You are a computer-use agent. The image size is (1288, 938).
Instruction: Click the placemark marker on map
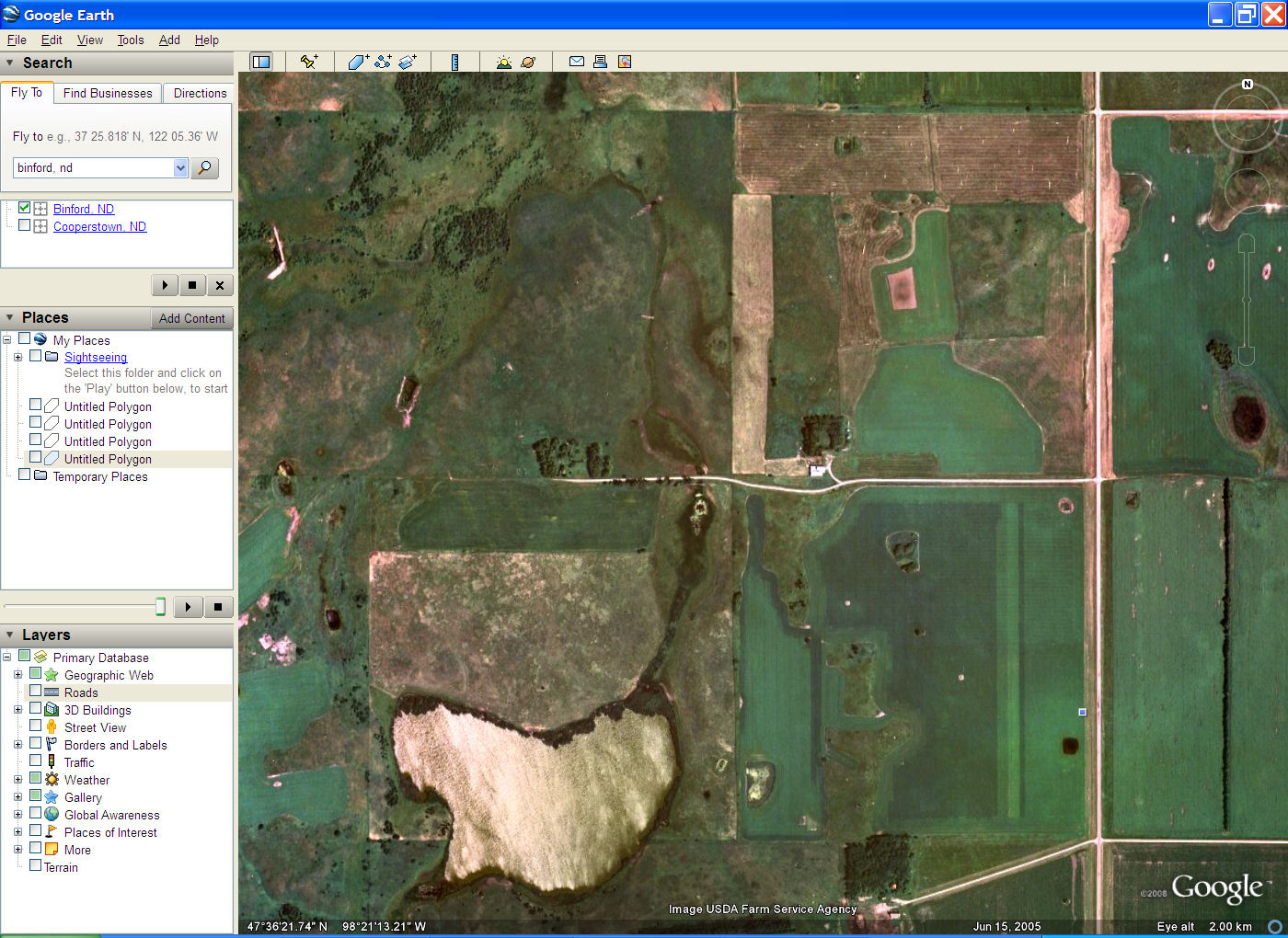click(x=1082, y=712)
